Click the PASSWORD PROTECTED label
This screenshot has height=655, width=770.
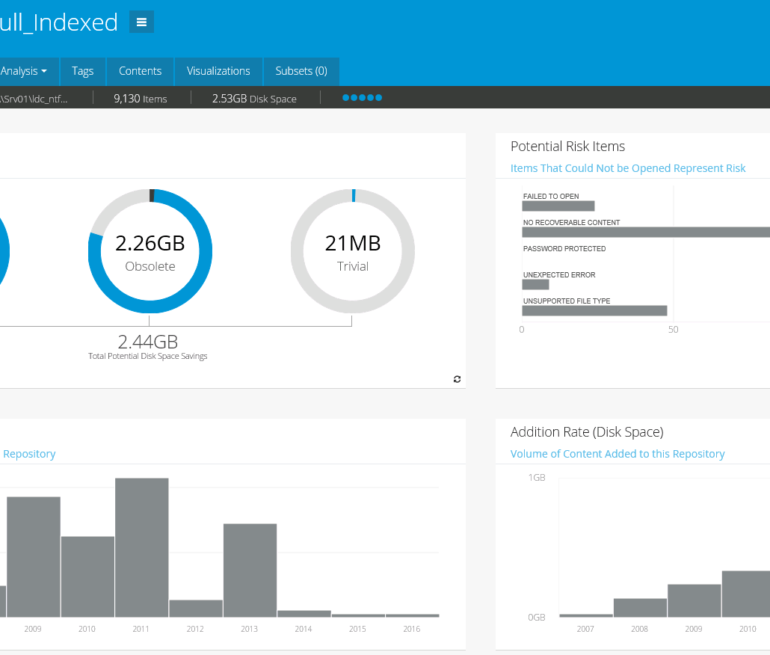(564, 249)
